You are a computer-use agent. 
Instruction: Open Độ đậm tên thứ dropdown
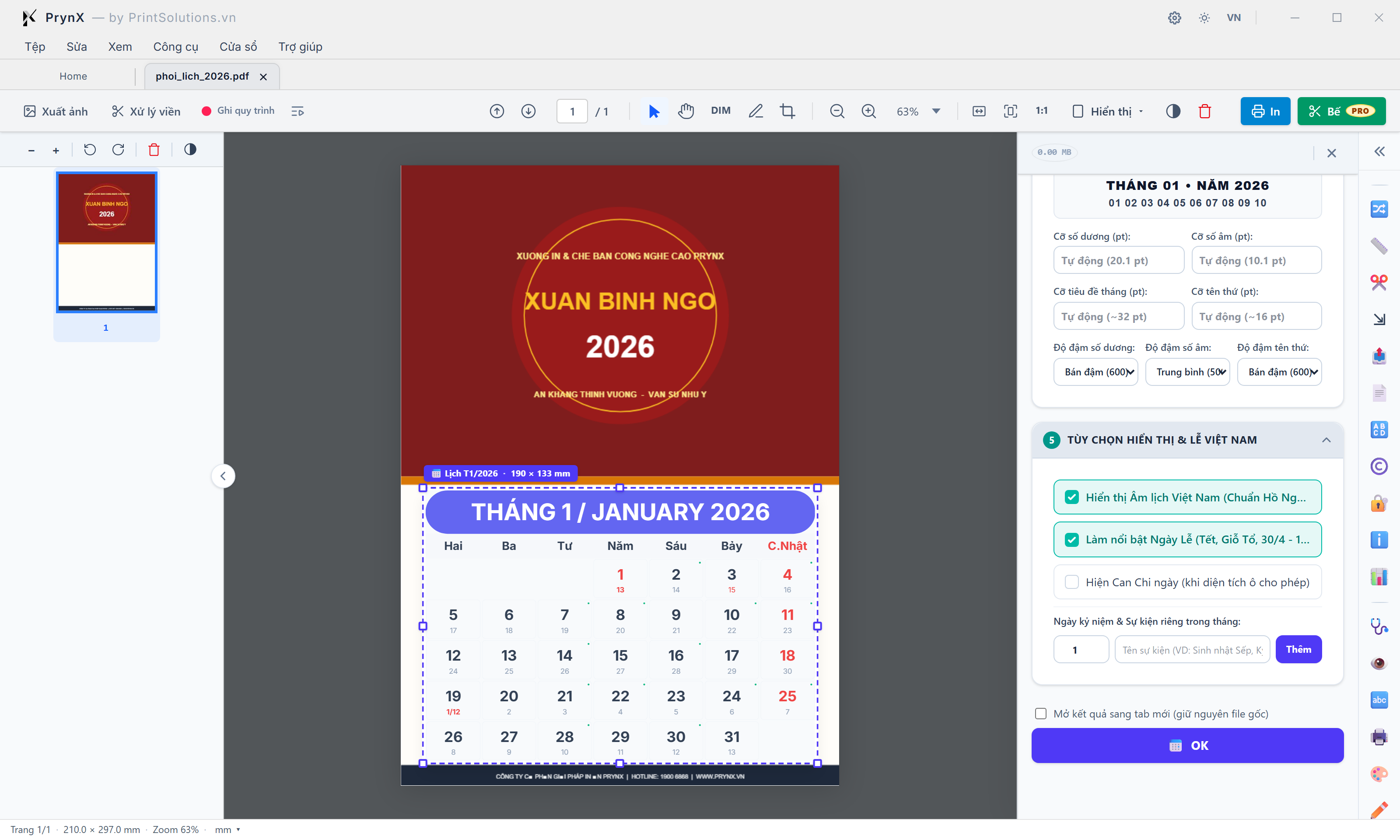pos(1279,372)
